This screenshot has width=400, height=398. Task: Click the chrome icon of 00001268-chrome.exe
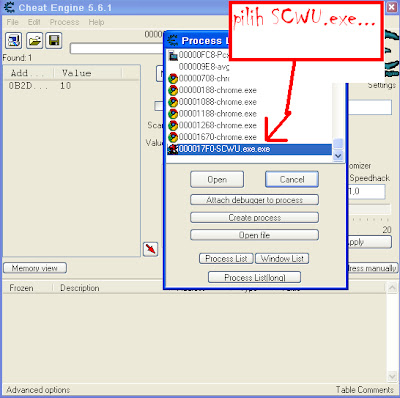point(173,125)
